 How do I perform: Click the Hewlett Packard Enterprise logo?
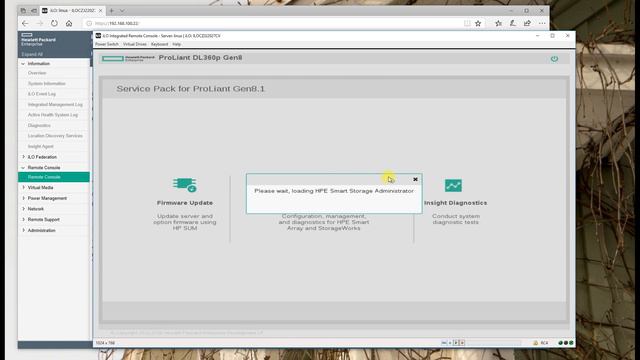pyautogui.click(x=38, y=39)
